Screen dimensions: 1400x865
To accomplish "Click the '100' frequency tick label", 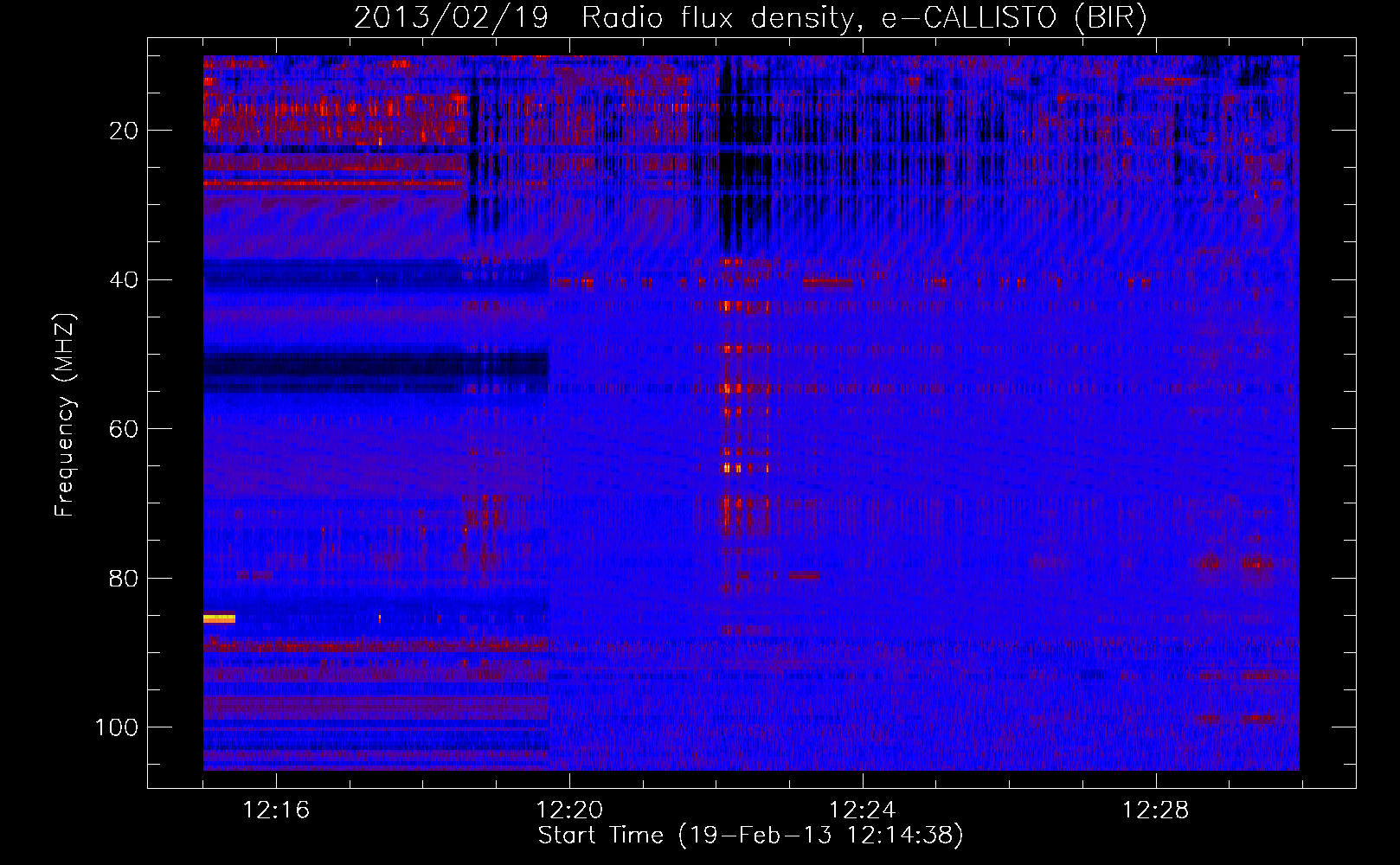I will (x=117, y=727).
